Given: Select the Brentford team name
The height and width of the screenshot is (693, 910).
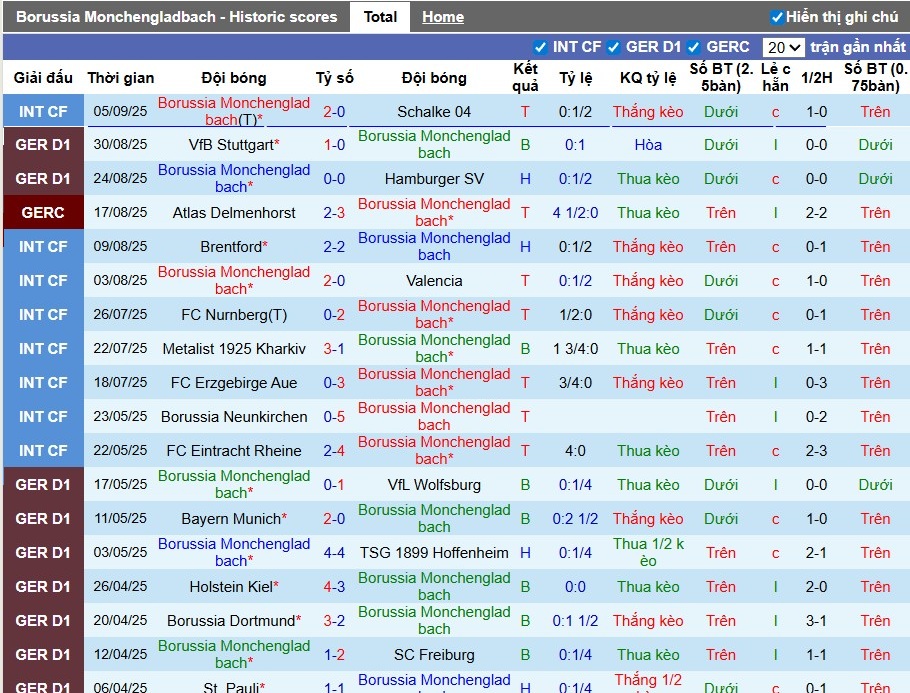Looking at the screenshot, I should click(x=231, y=247).
